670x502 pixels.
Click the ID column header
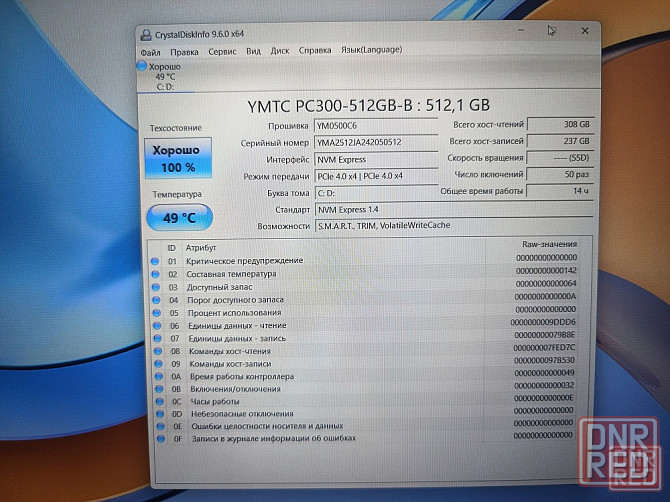pyautogui.click(x=171, y=248)
